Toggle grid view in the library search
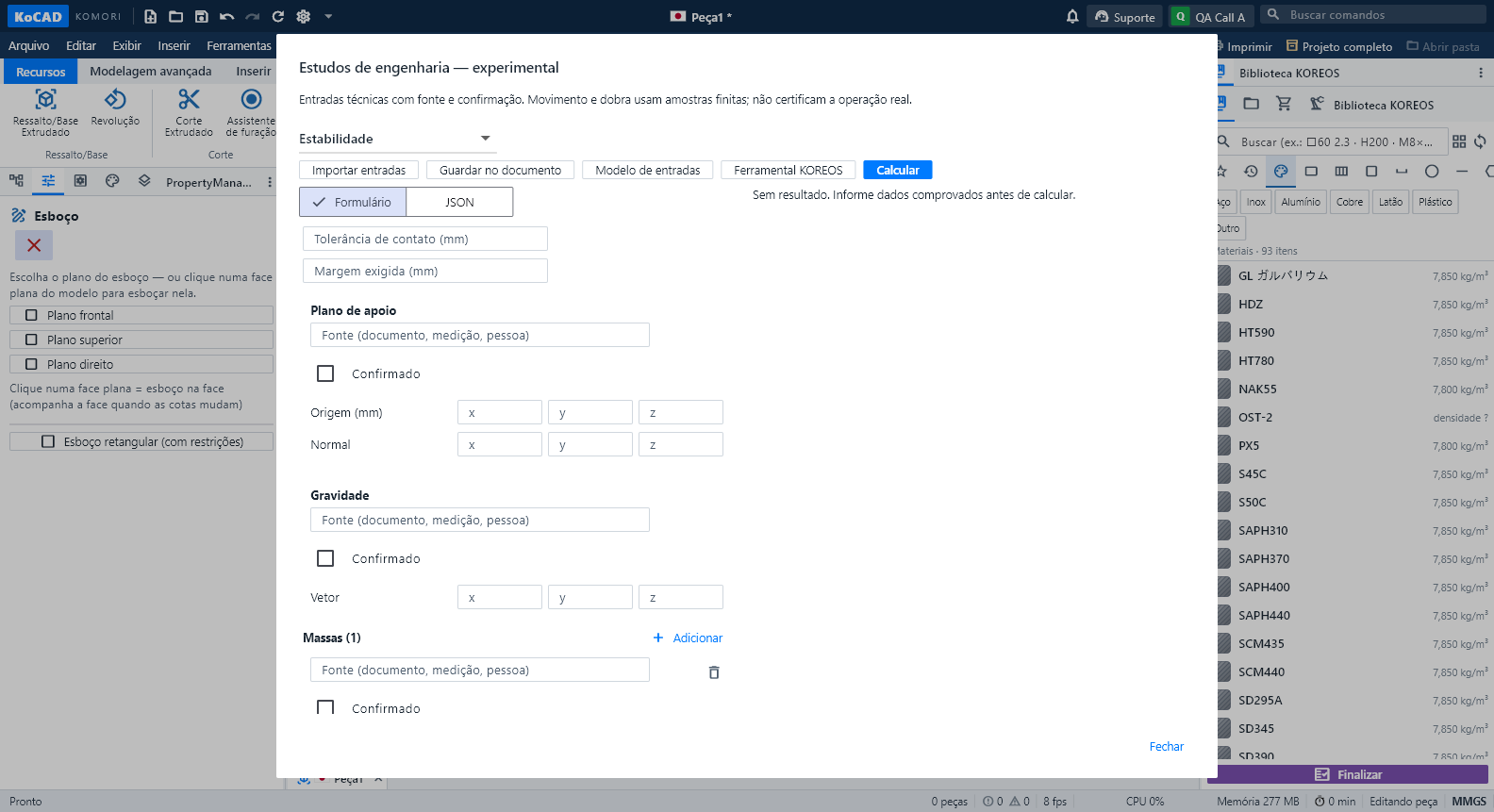The image size is (1494, 812). click(1459, 141)
